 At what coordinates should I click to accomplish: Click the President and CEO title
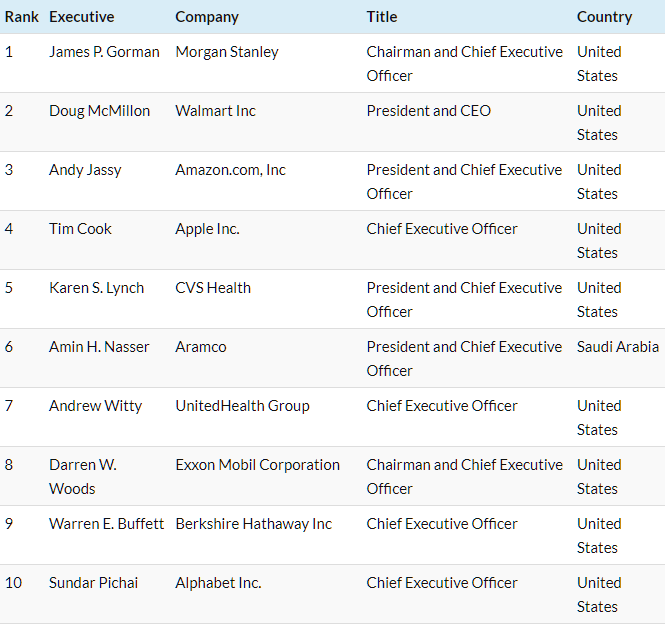[429, 111]
